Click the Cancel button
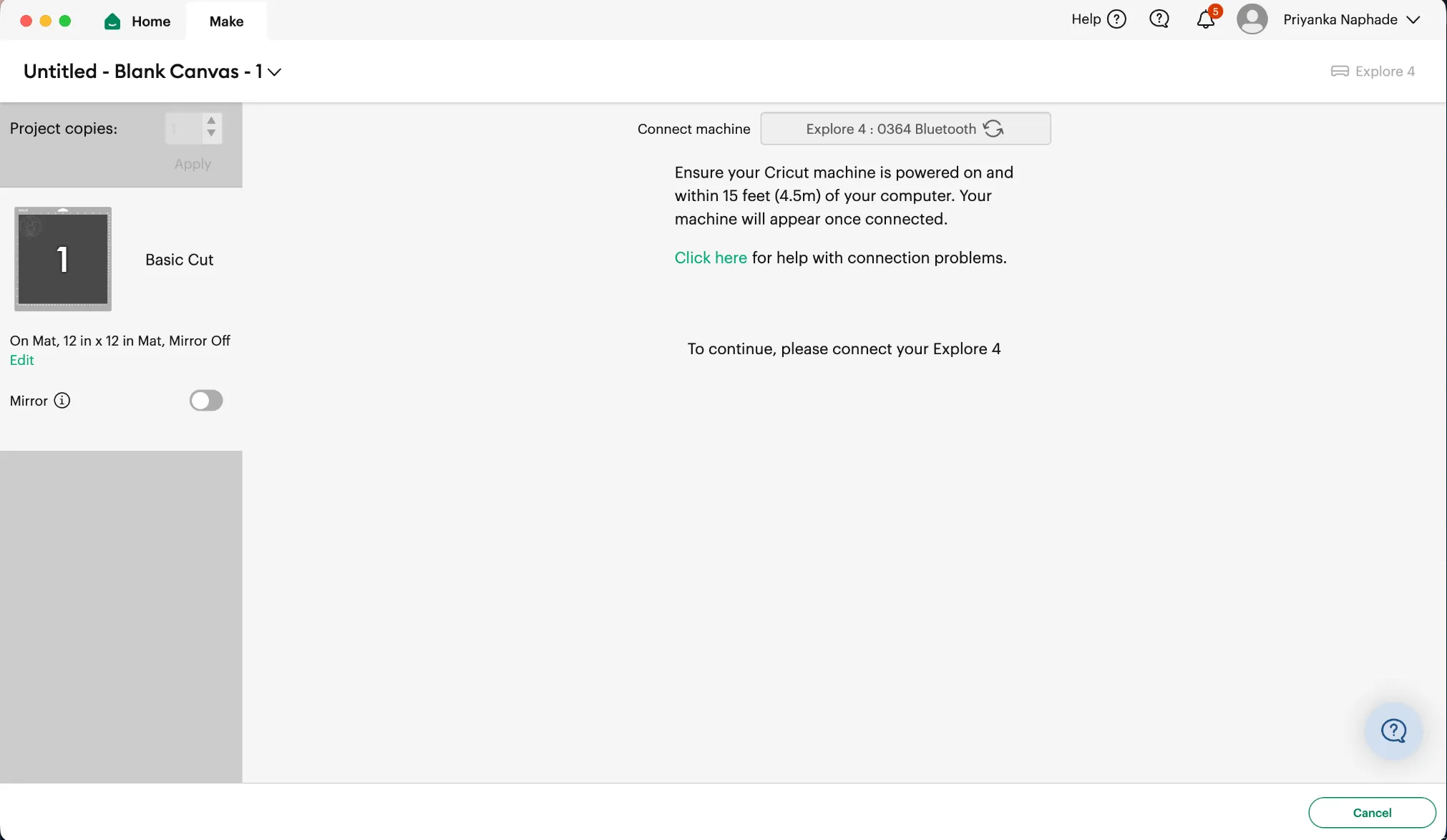The width and height of the screenshot is (1447, 840). pyautogui.click(x=1372, y=813)
